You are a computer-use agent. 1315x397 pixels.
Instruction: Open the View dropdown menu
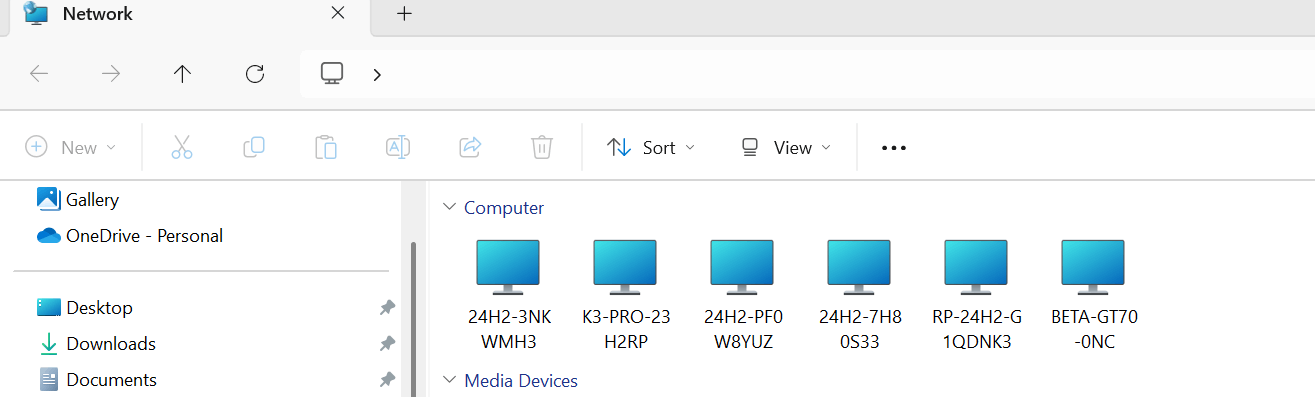pyautogui.click(x=786, y=147)
